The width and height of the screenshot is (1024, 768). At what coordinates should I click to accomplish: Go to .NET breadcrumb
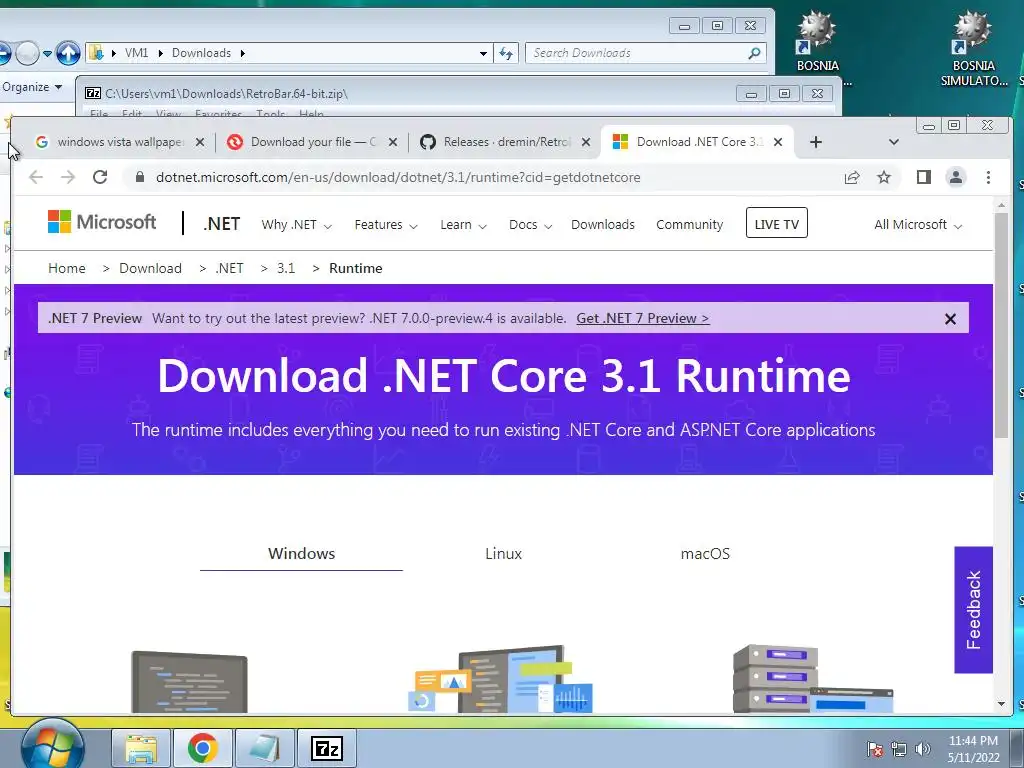coord(229,268)
